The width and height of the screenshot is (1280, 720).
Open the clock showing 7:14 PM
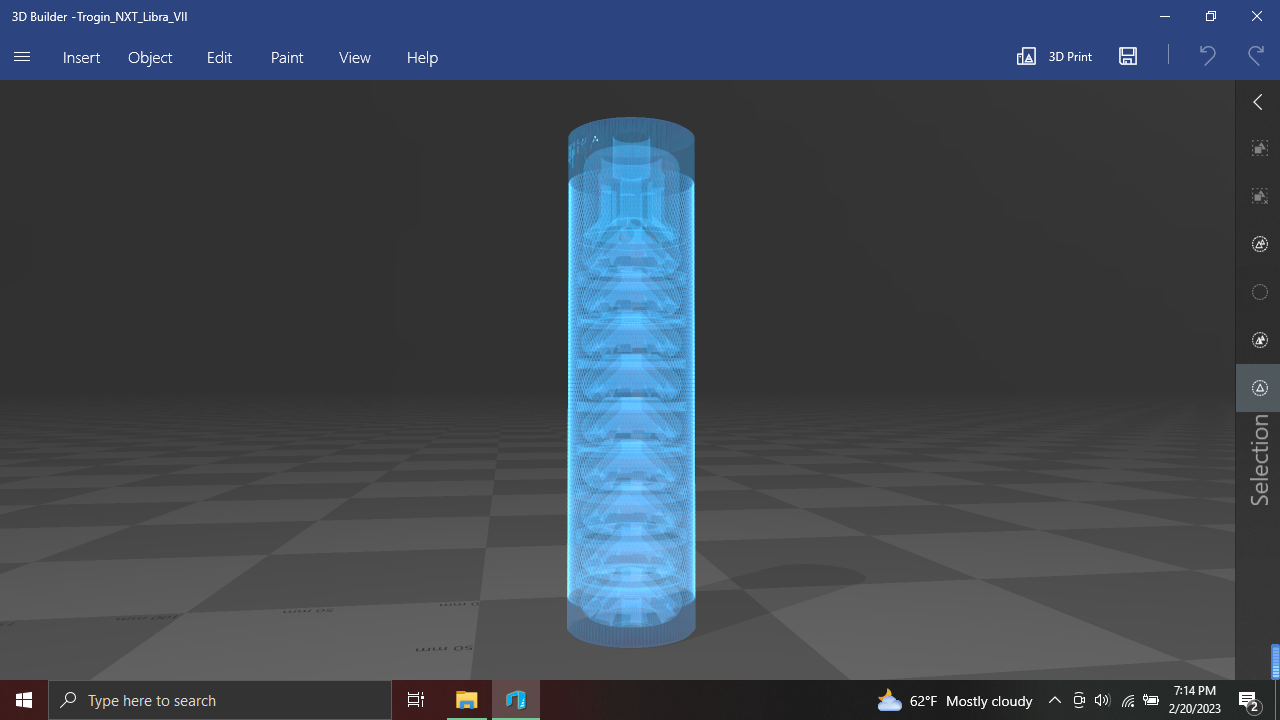(x=1195, y=700)
